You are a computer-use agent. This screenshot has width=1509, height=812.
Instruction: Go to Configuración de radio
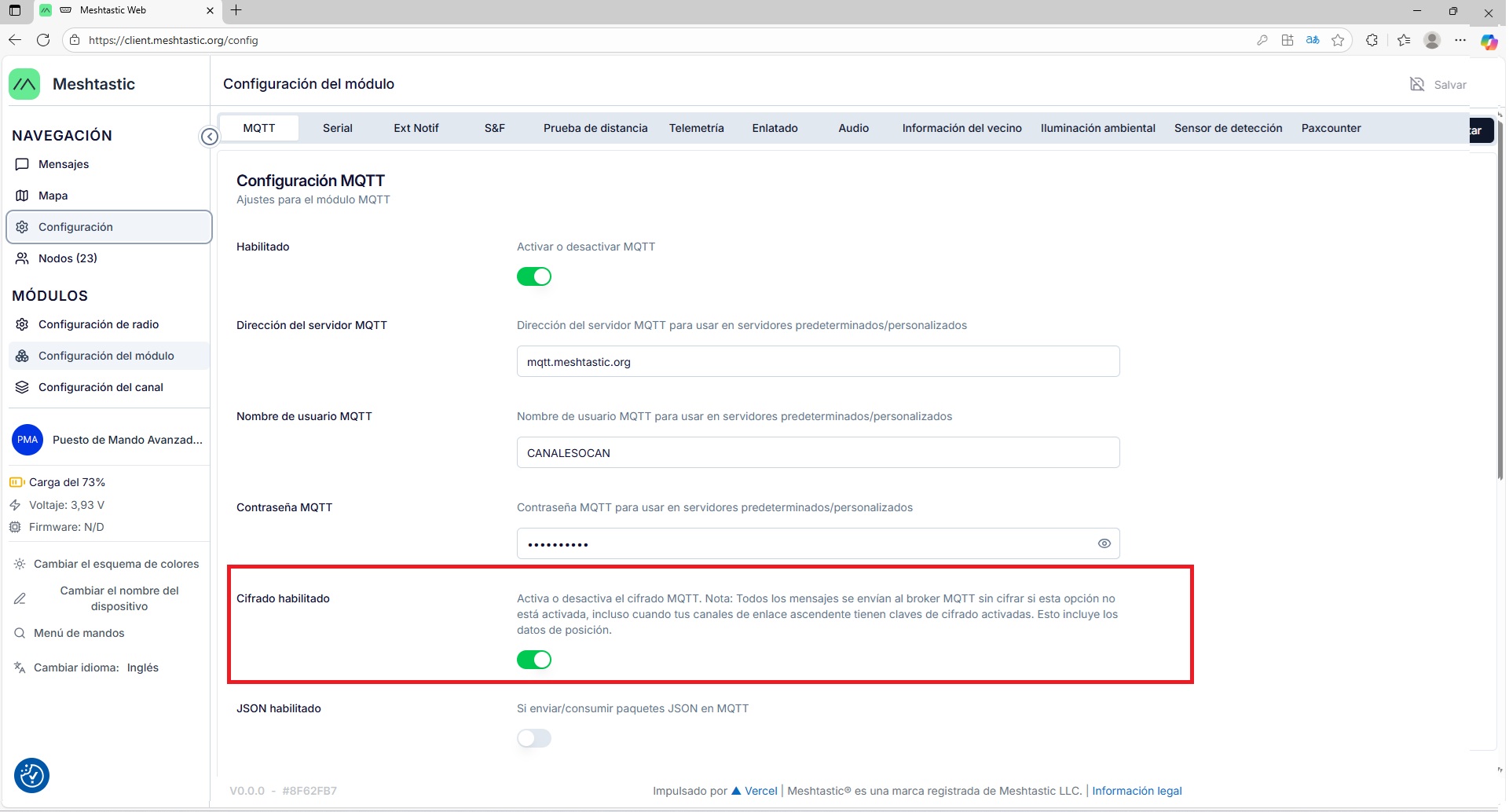point(98,324)
